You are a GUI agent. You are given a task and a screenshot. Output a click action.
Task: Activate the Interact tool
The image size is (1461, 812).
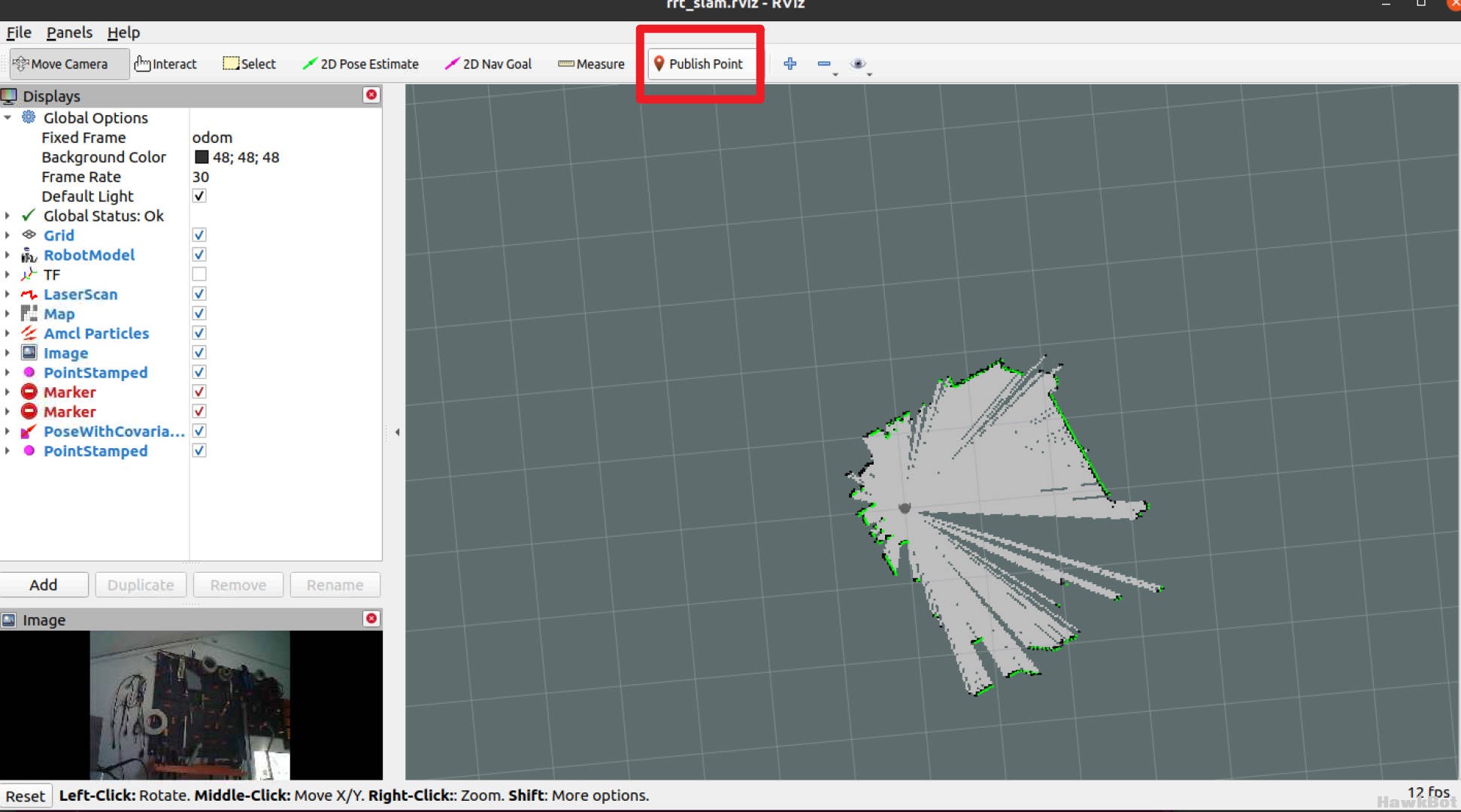[166, 64]
